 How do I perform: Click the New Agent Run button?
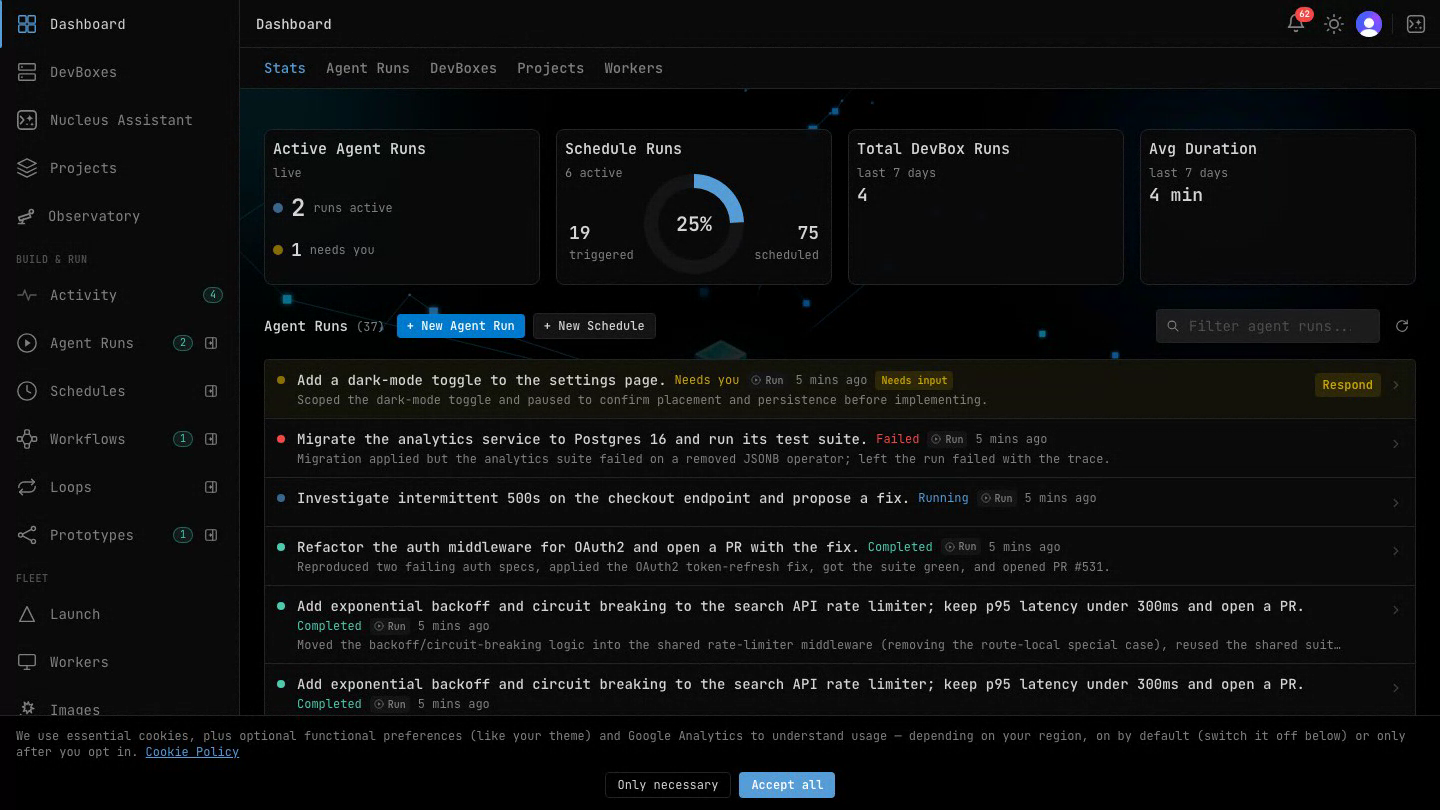(461, 326)
